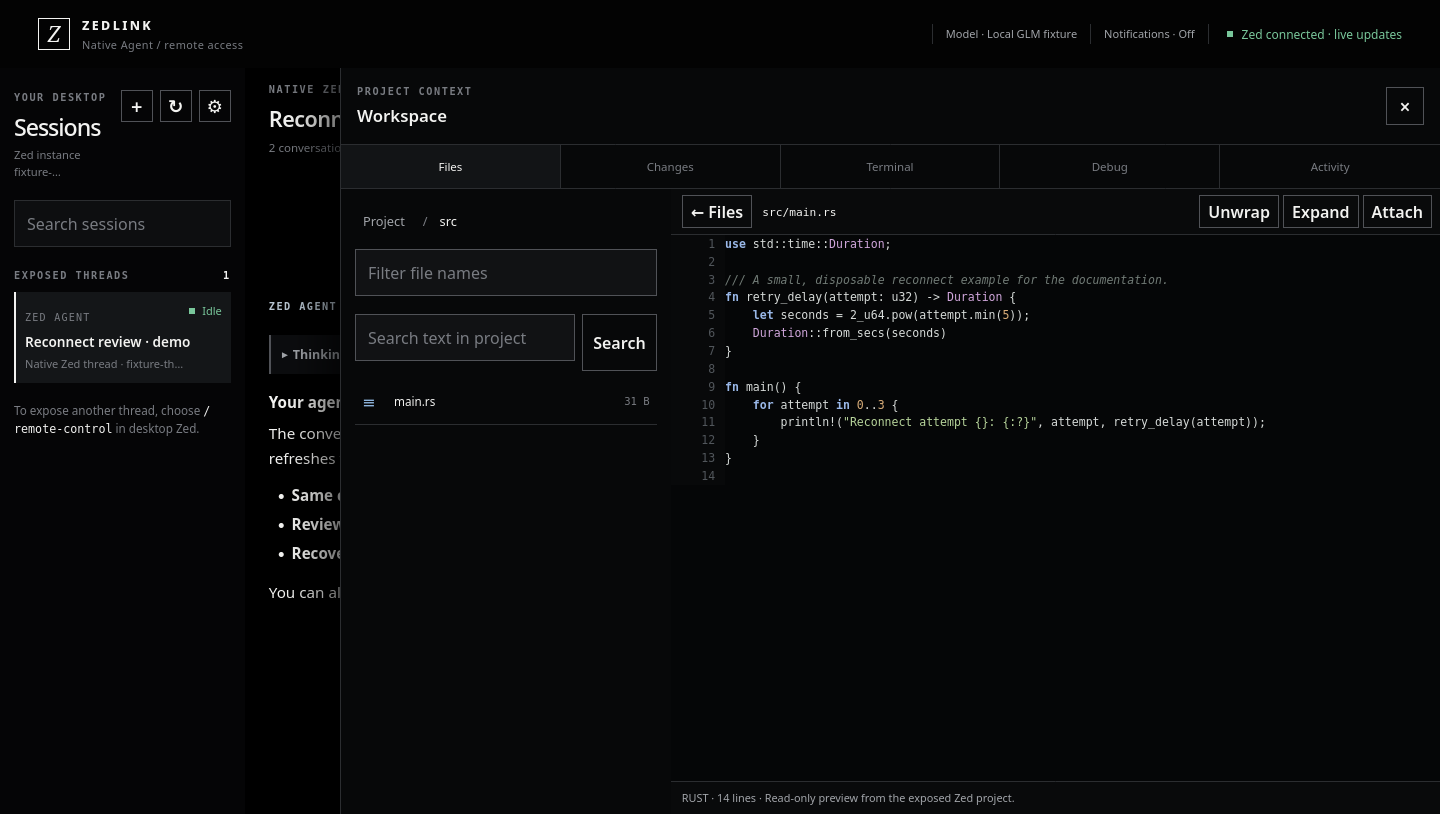Click code line number 11
The height and width of the screenshot is (814, 1440).
[x=708, y=422]
